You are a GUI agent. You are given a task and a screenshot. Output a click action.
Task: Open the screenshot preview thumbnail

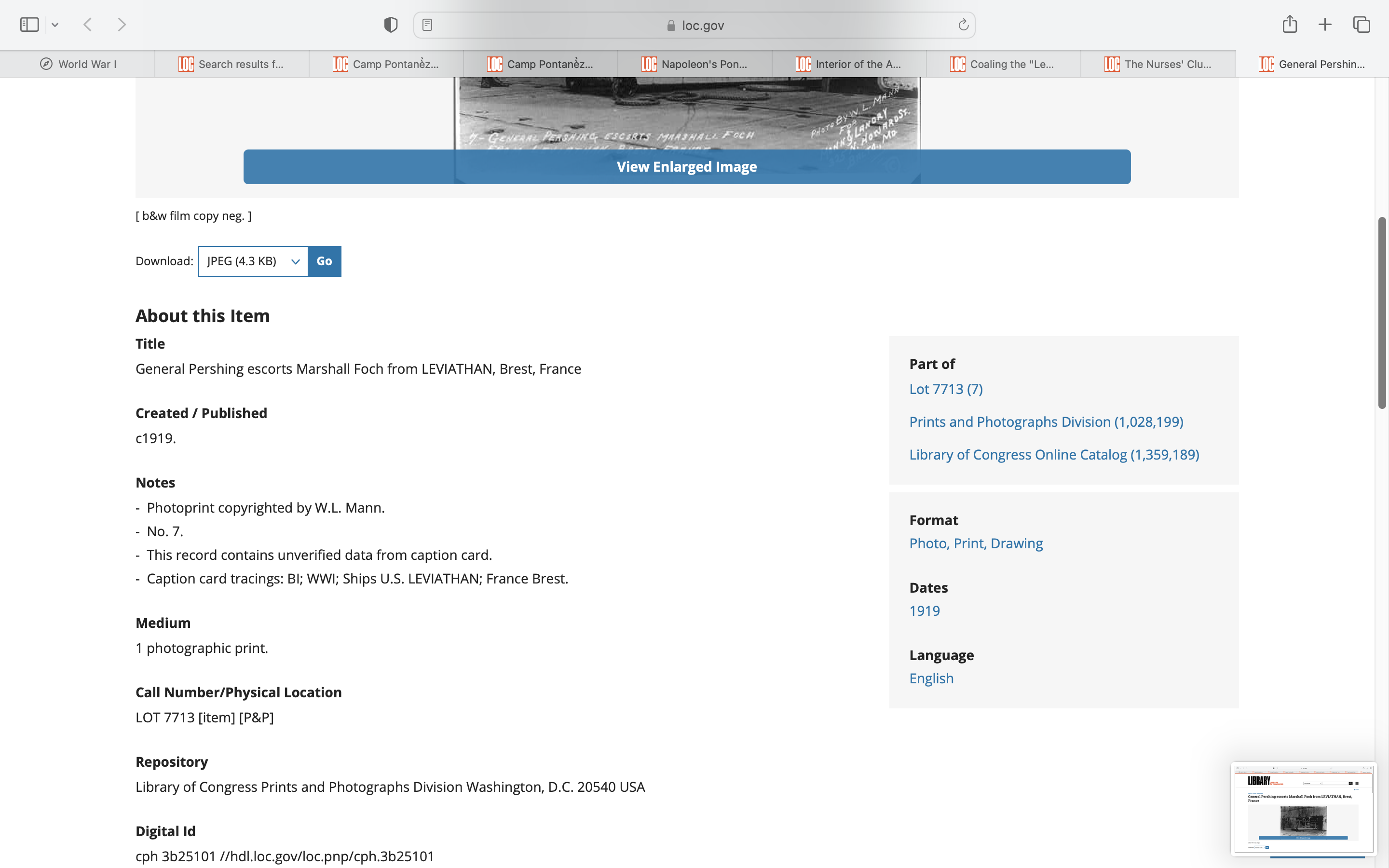1303,808
